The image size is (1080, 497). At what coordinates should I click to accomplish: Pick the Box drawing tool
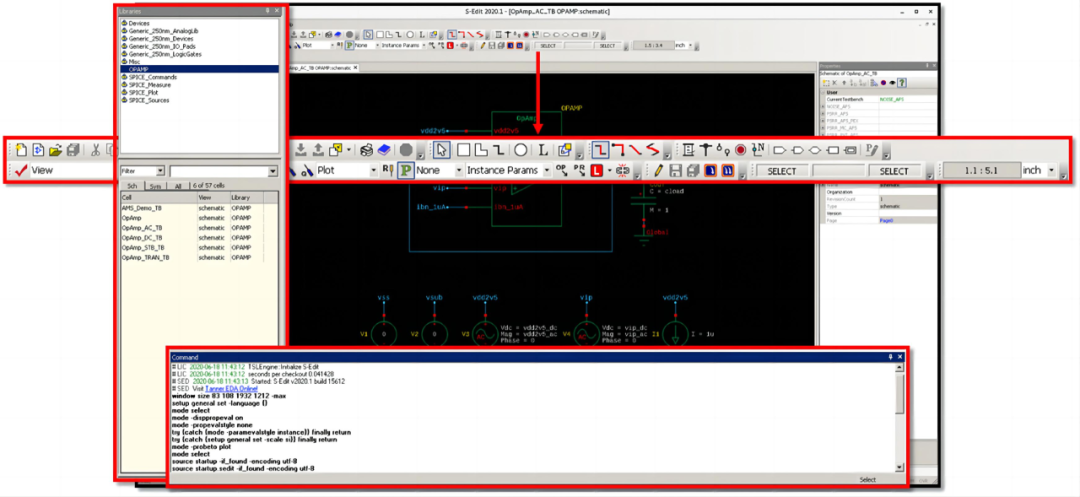point(464,149)
